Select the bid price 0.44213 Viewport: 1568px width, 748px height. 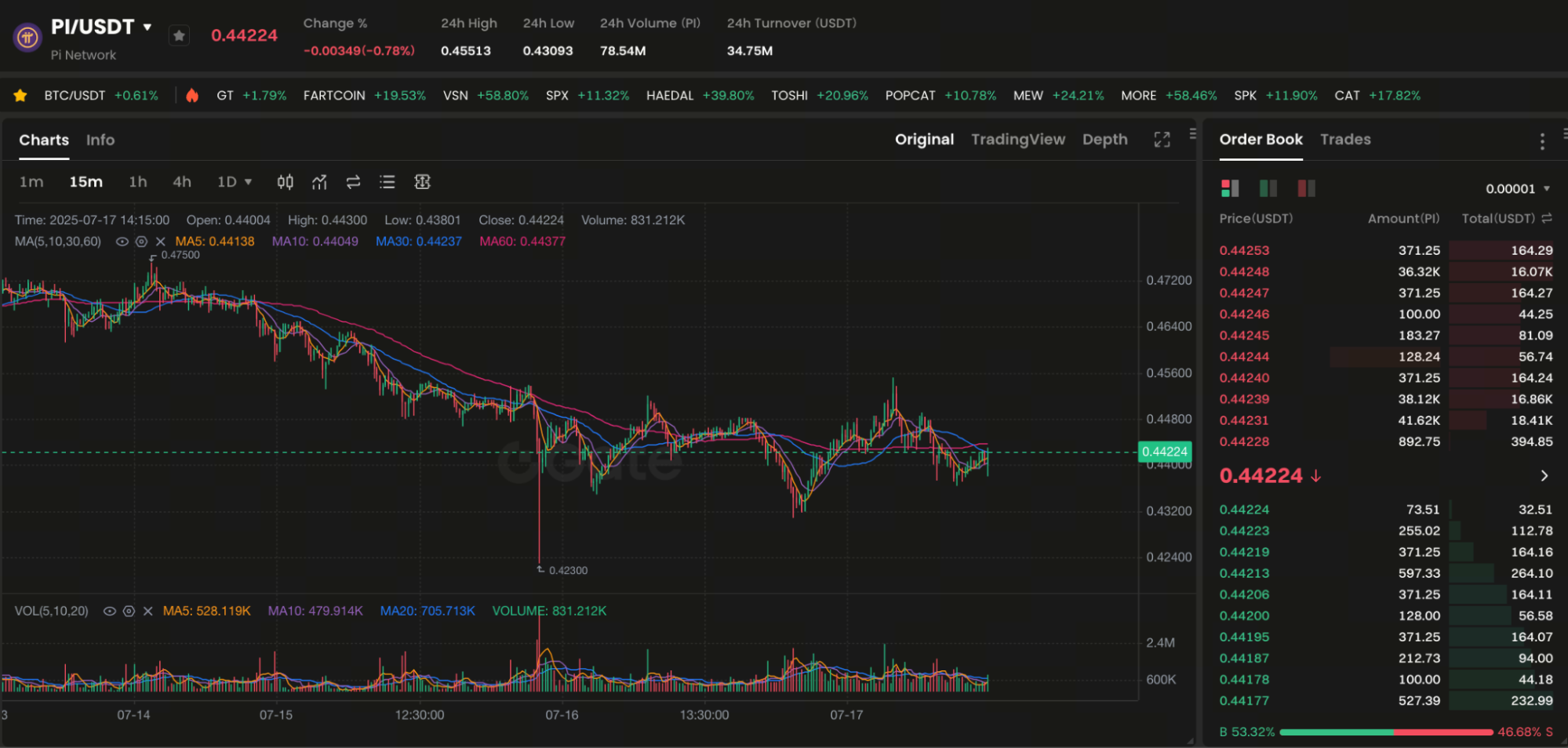point(1244,573)
